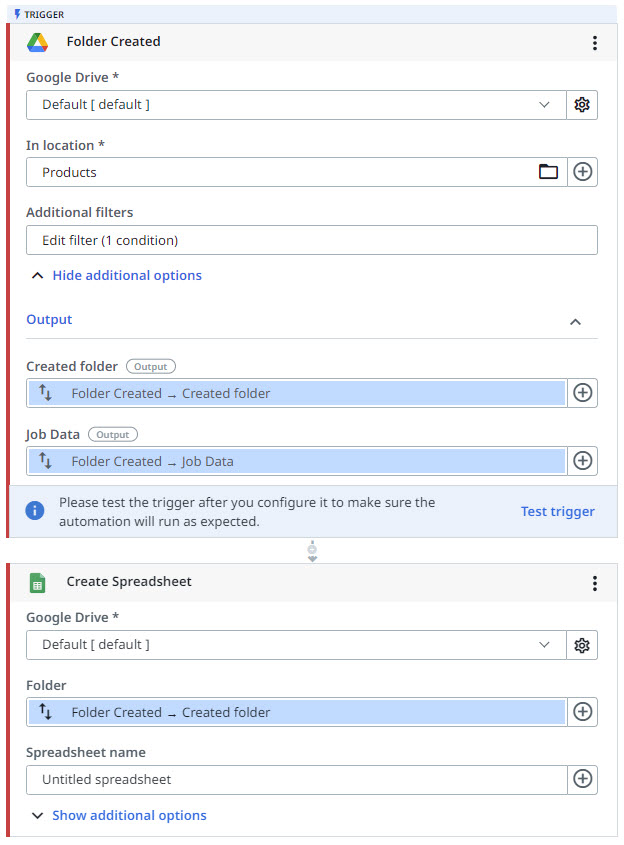Click plus button next to Folder field

(582, 712)
